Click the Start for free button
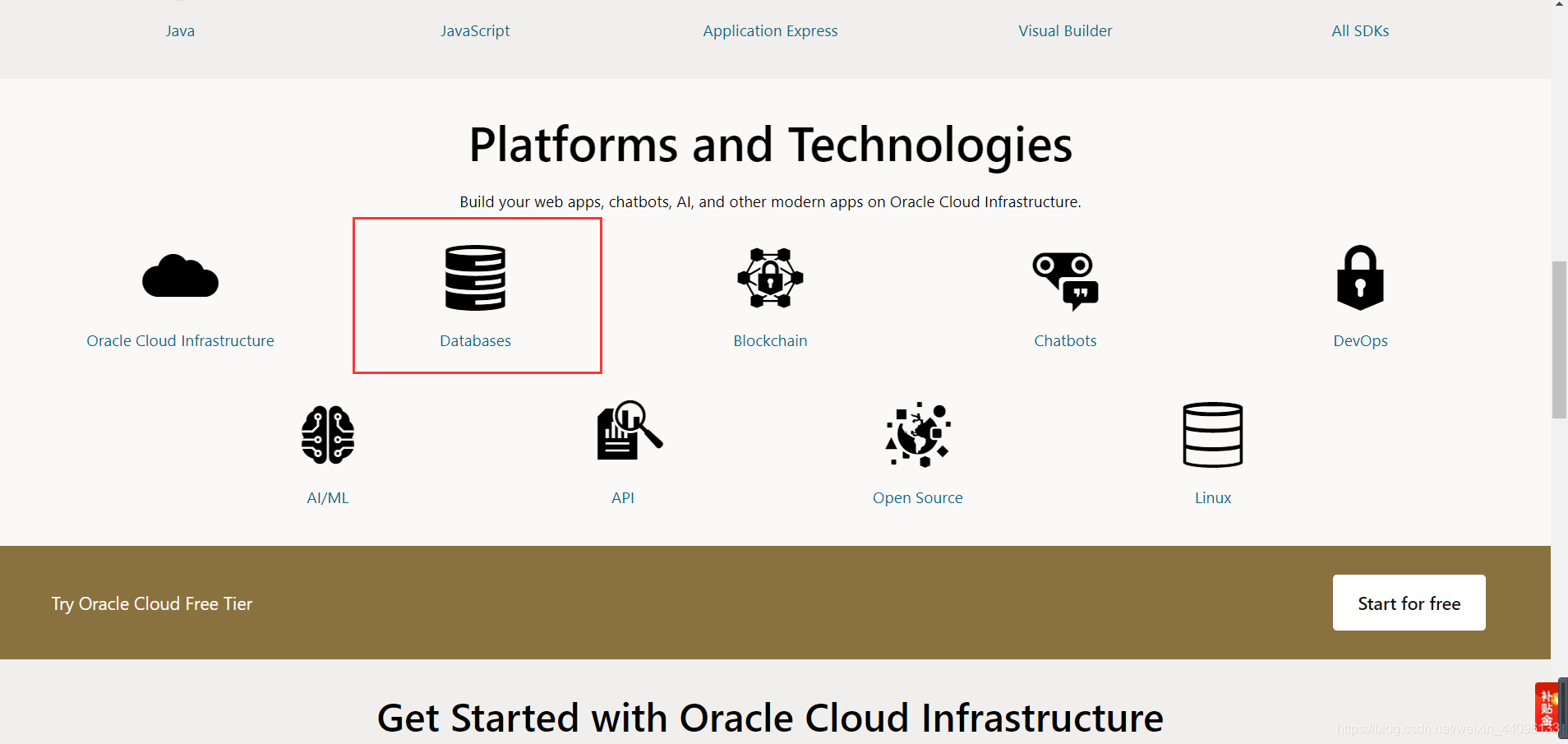 point(1408,603)
